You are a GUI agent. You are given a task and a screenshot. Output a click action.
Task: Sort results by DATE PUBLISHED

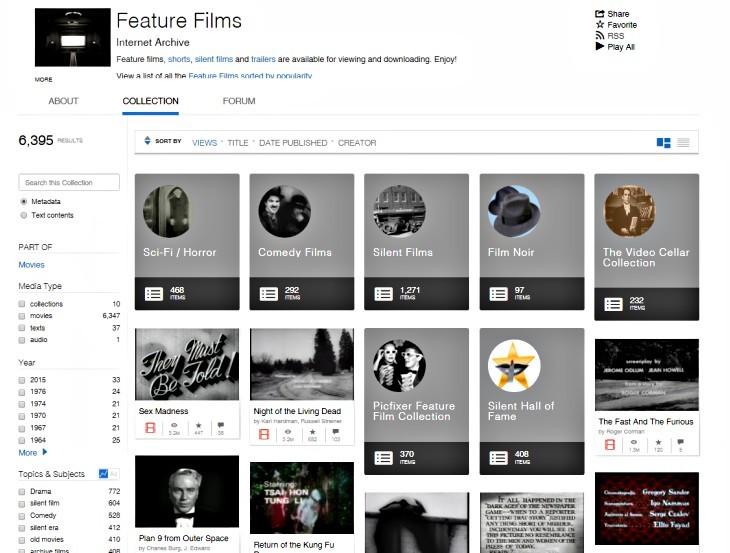point(293,143)
